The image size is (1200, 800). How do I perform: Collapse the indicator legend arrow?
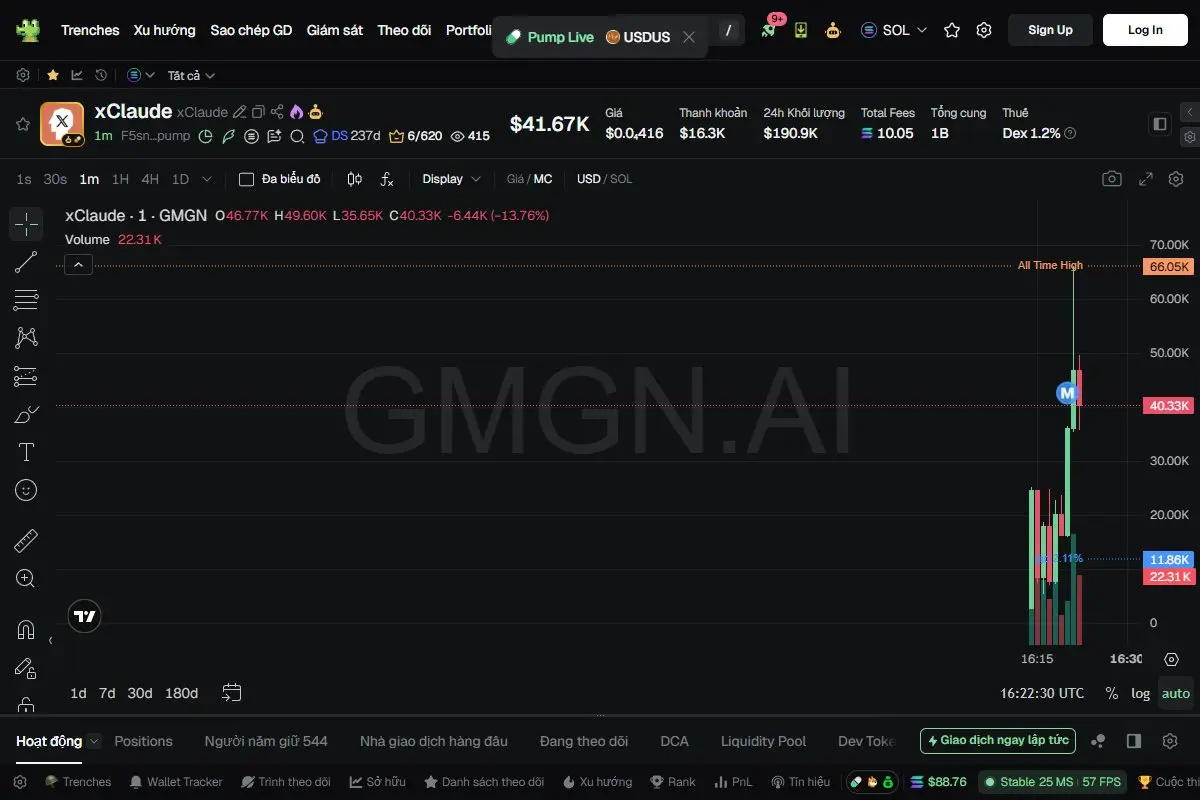click(79, 265)
